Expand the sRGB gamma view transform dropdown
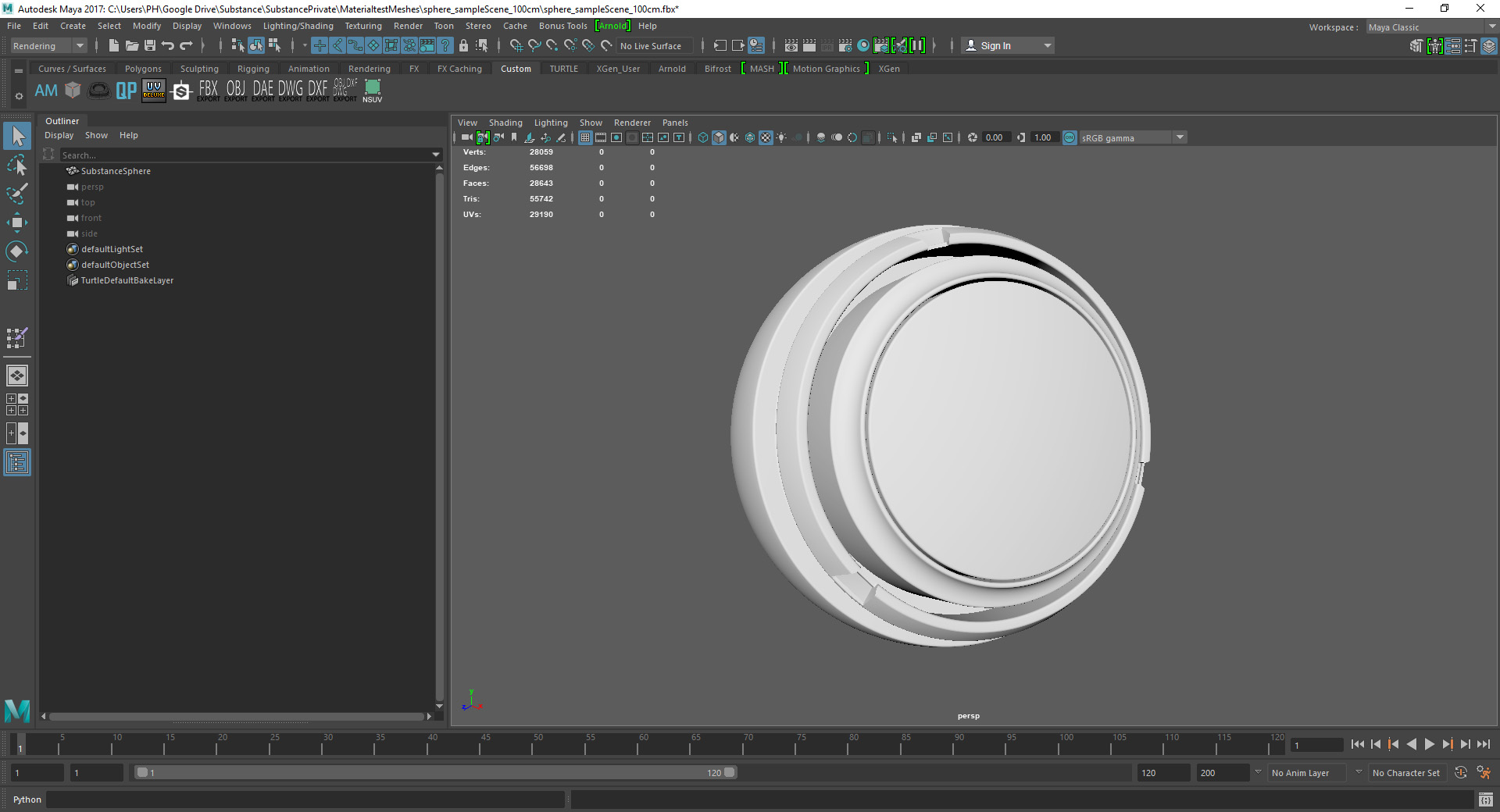1500x812 pixels. click(x=1180, y=137)
